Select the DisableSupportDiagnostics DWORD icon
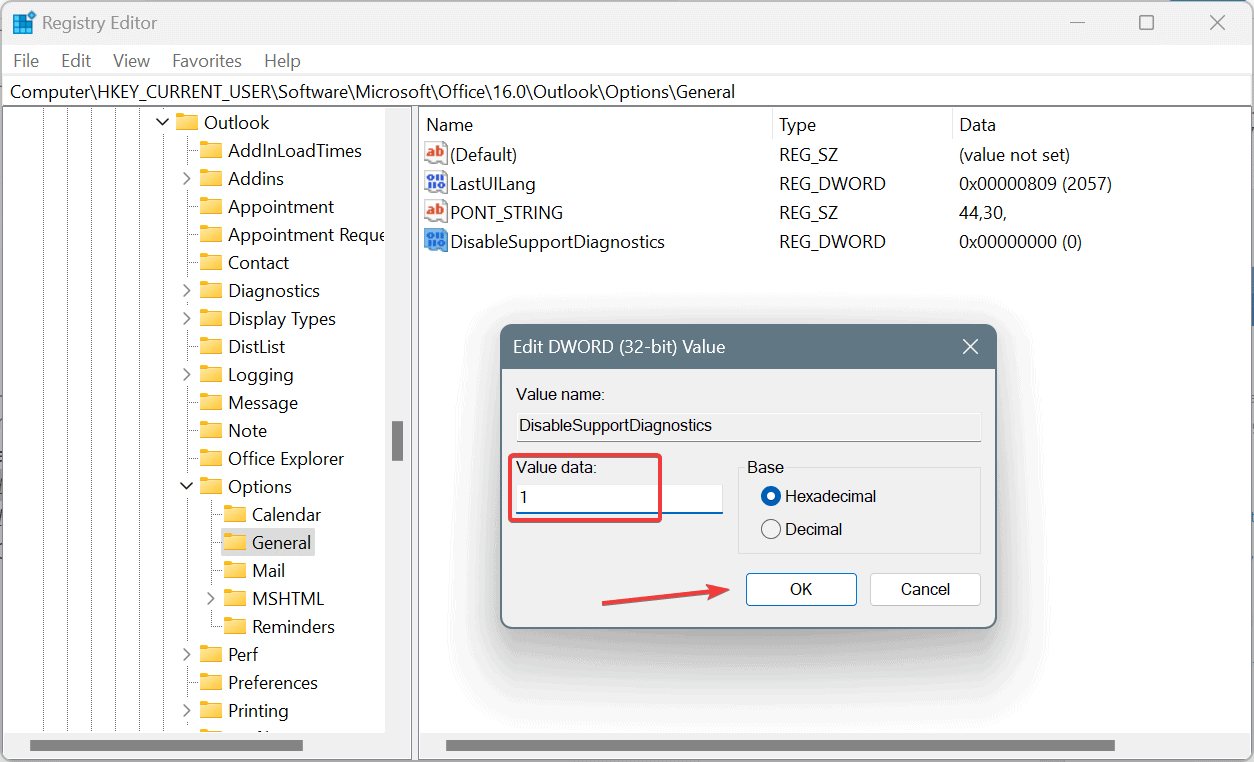The image size is (1254, 762). [x=436, y=241]
